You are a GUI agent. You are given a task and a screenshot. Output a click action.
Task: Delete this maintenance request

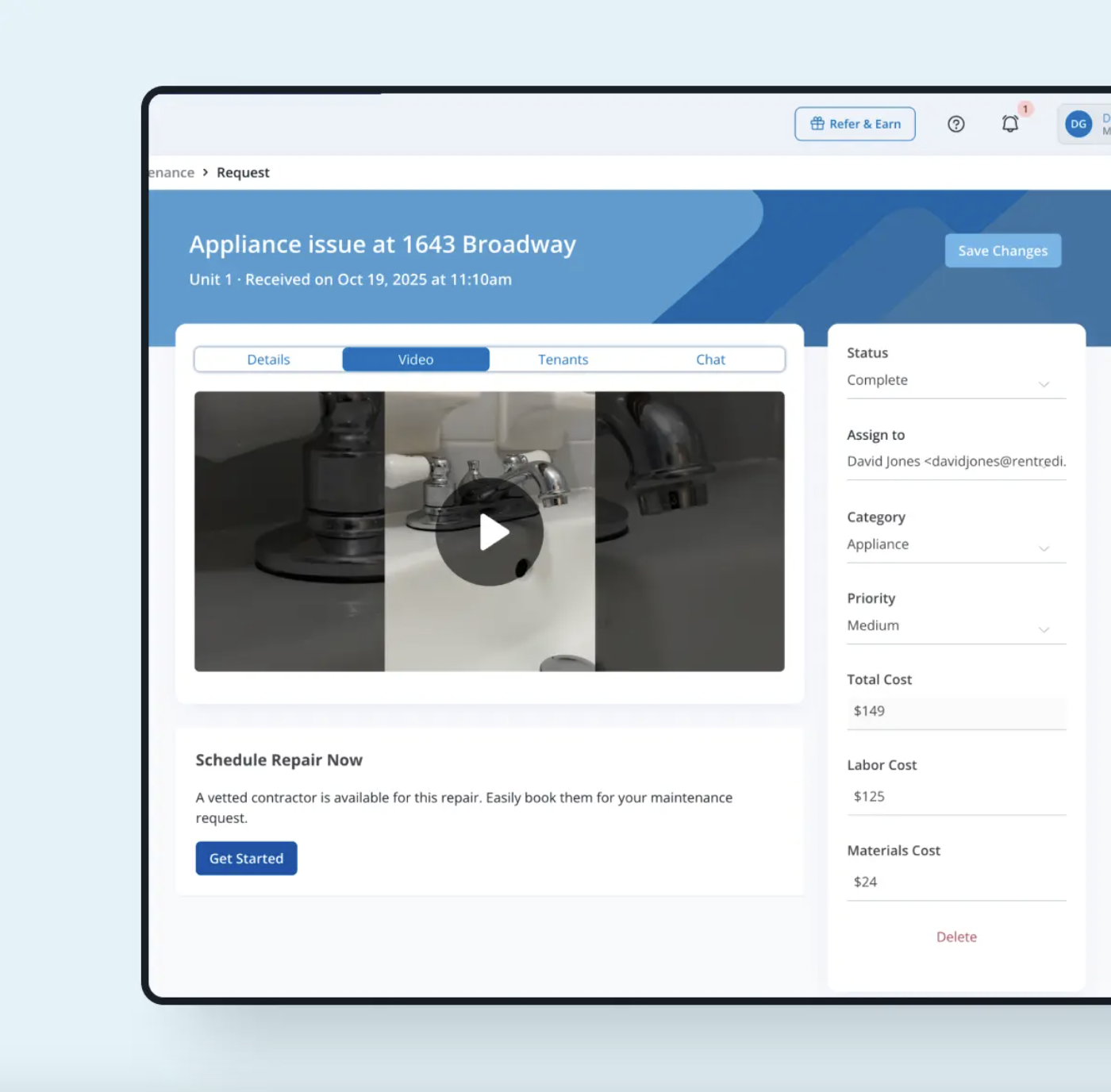tap(956, 937)
